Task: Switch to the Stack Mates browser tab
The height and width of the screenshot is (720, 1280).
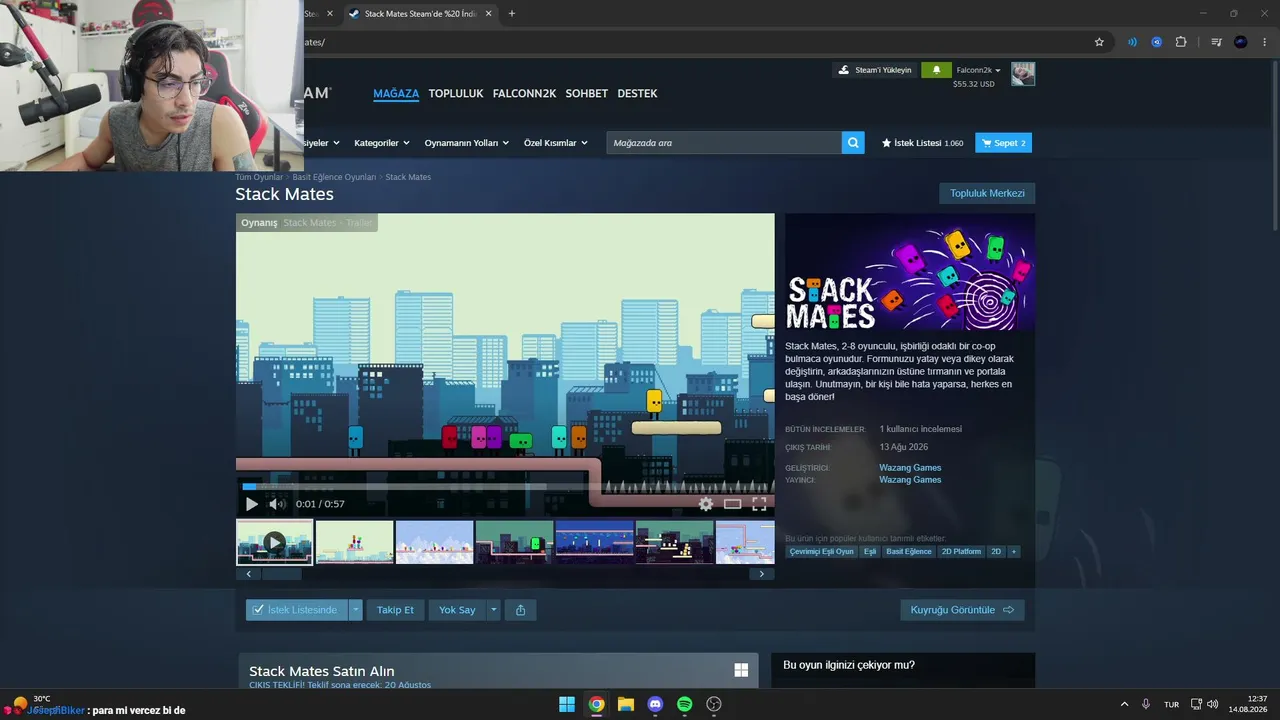Action: (420, 14)
